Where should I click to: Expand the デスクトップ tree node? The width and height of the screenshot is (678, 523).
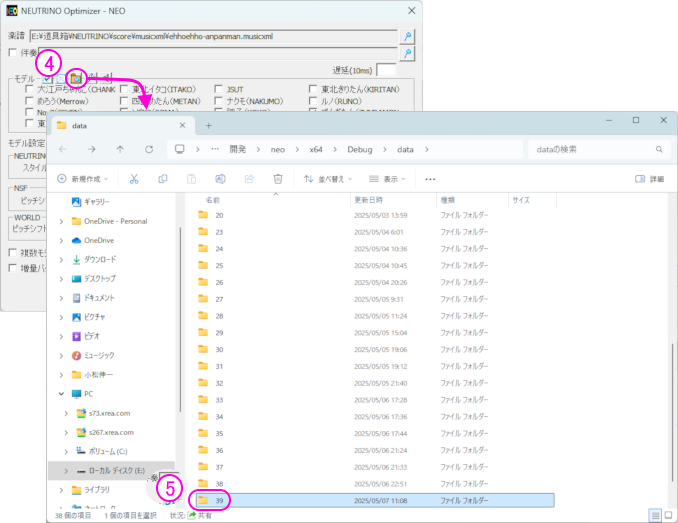pos(61,279)
